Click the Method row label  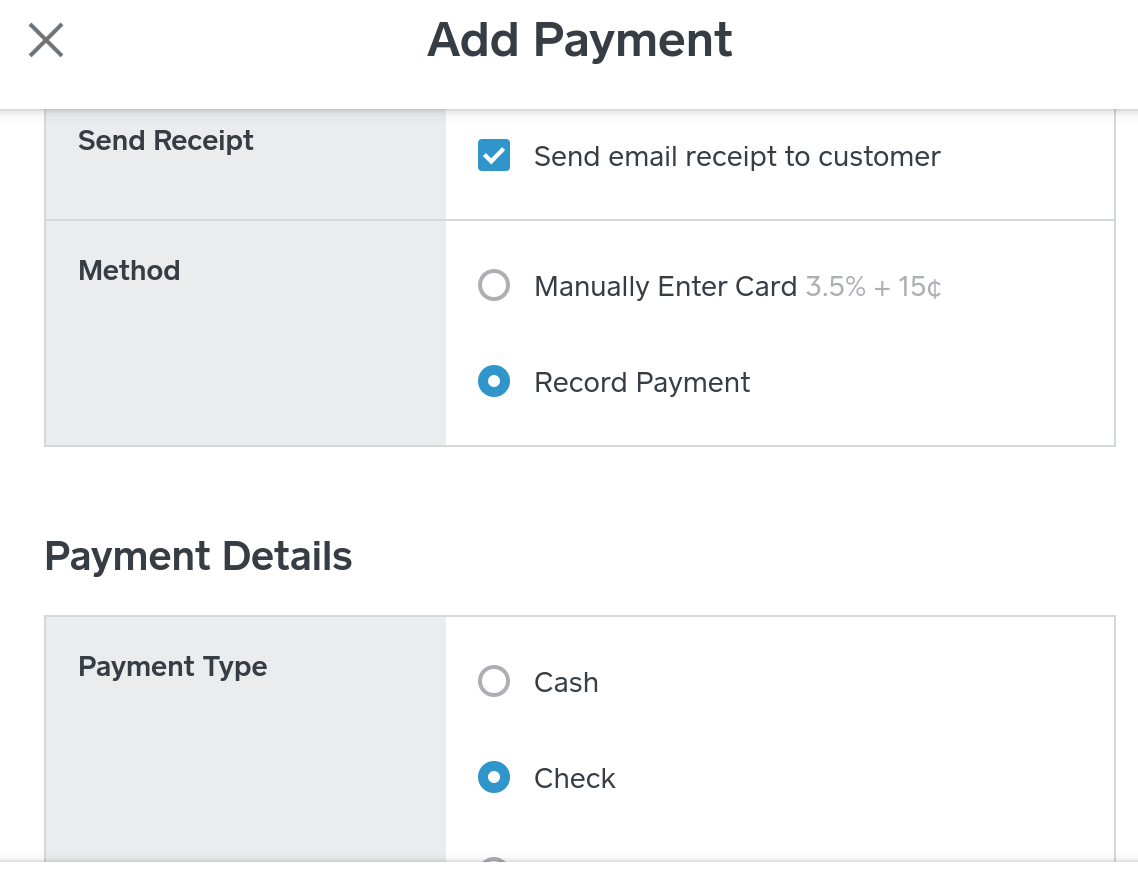coord(129,271)
